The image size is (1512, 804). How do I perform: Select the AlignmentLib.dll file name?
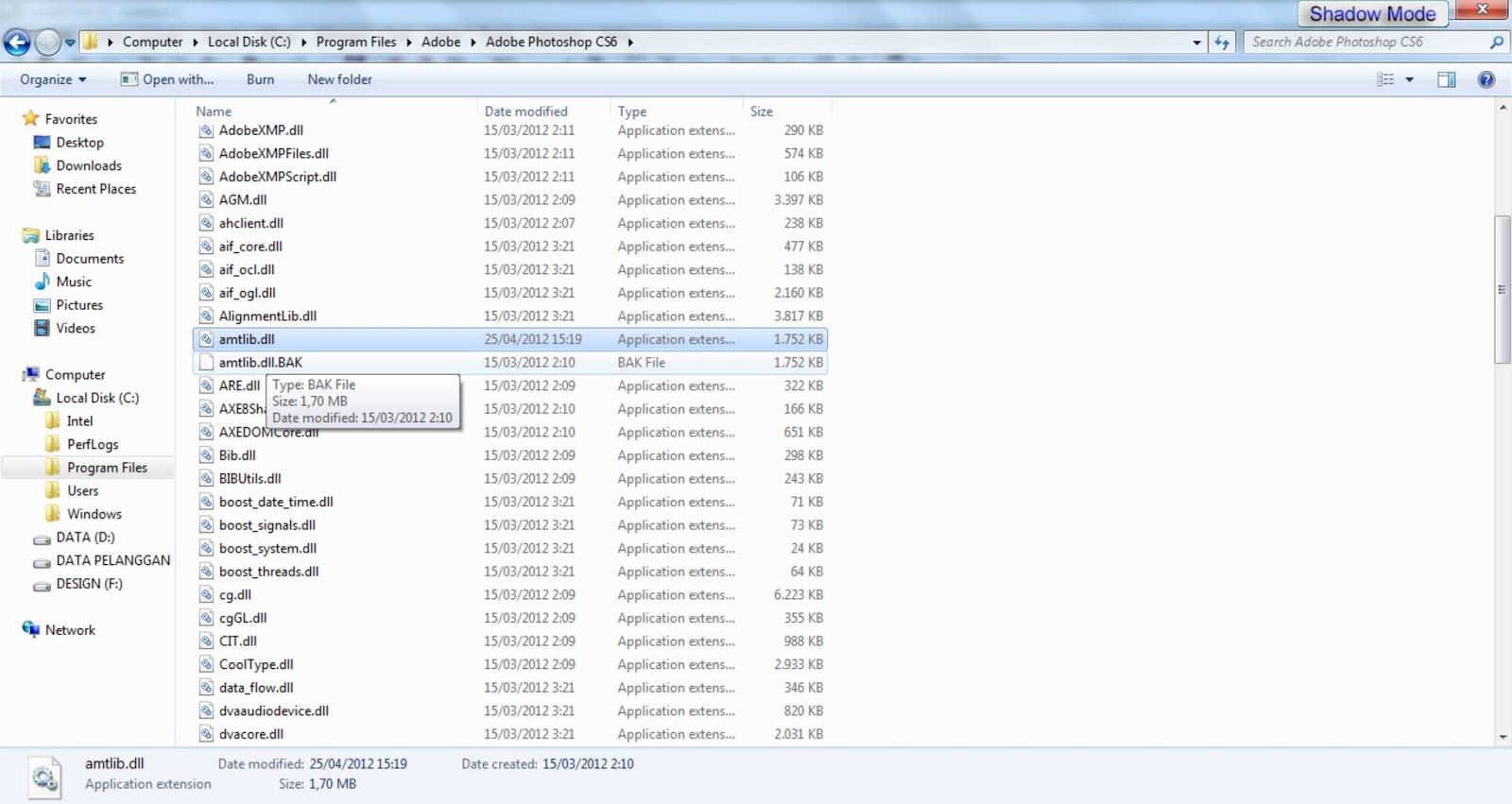267,316
